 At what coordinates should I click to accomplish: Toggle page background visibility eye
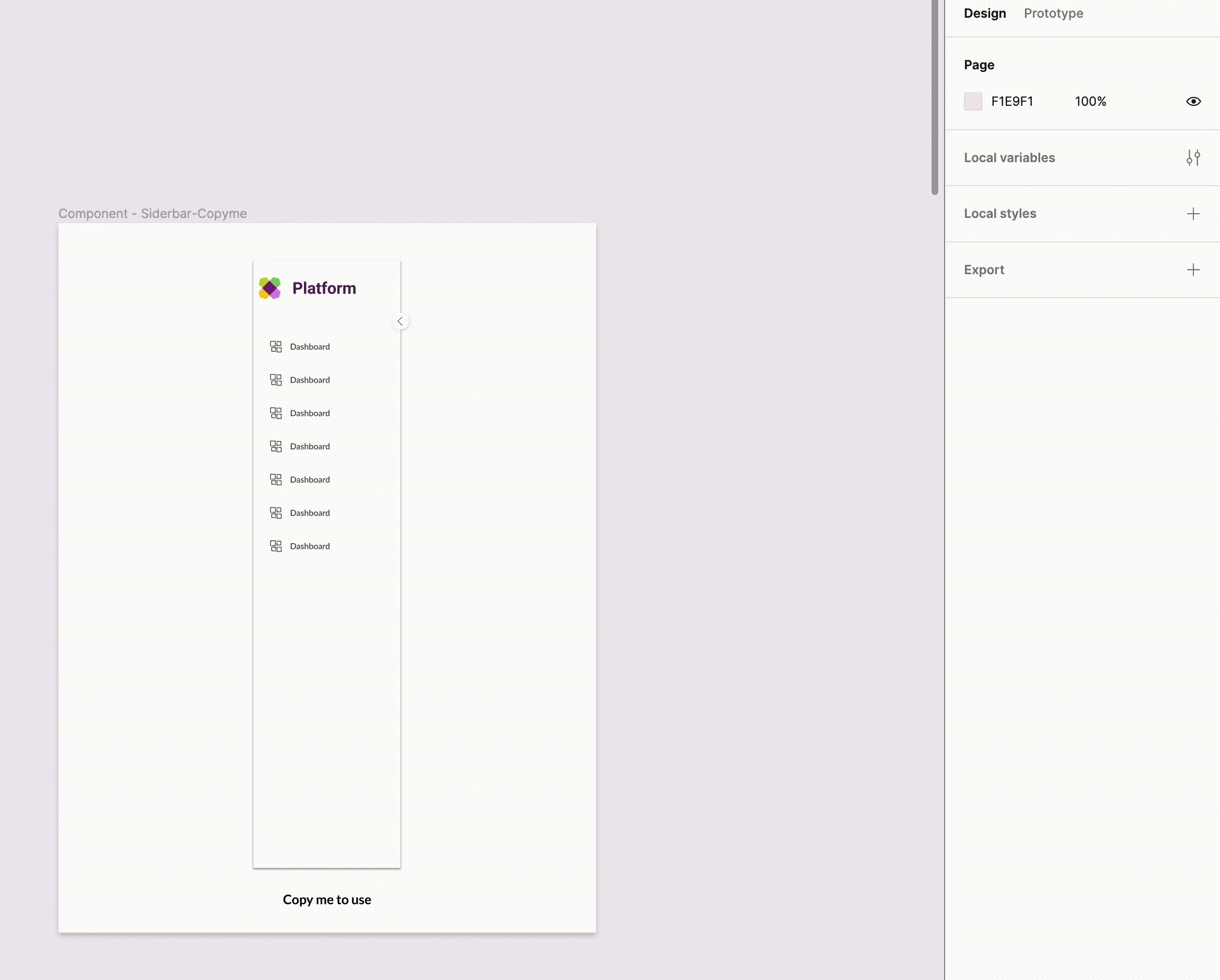coord(1193,102)
